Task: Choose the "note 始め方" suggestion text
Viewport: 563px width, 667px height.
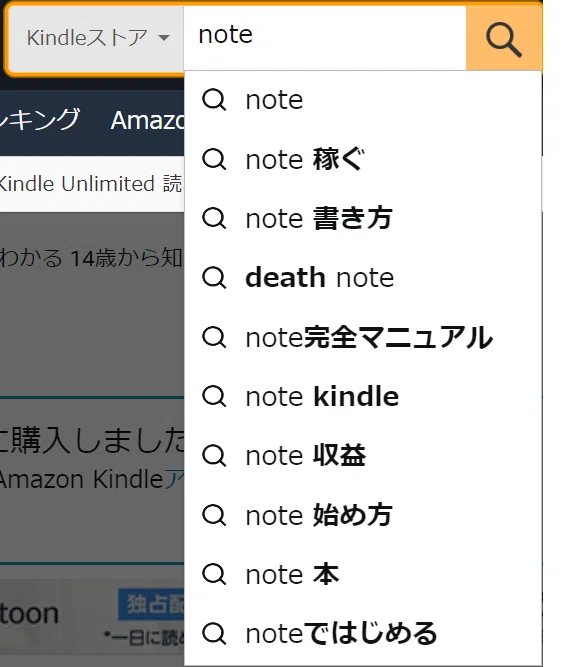Action: point(319,515)
